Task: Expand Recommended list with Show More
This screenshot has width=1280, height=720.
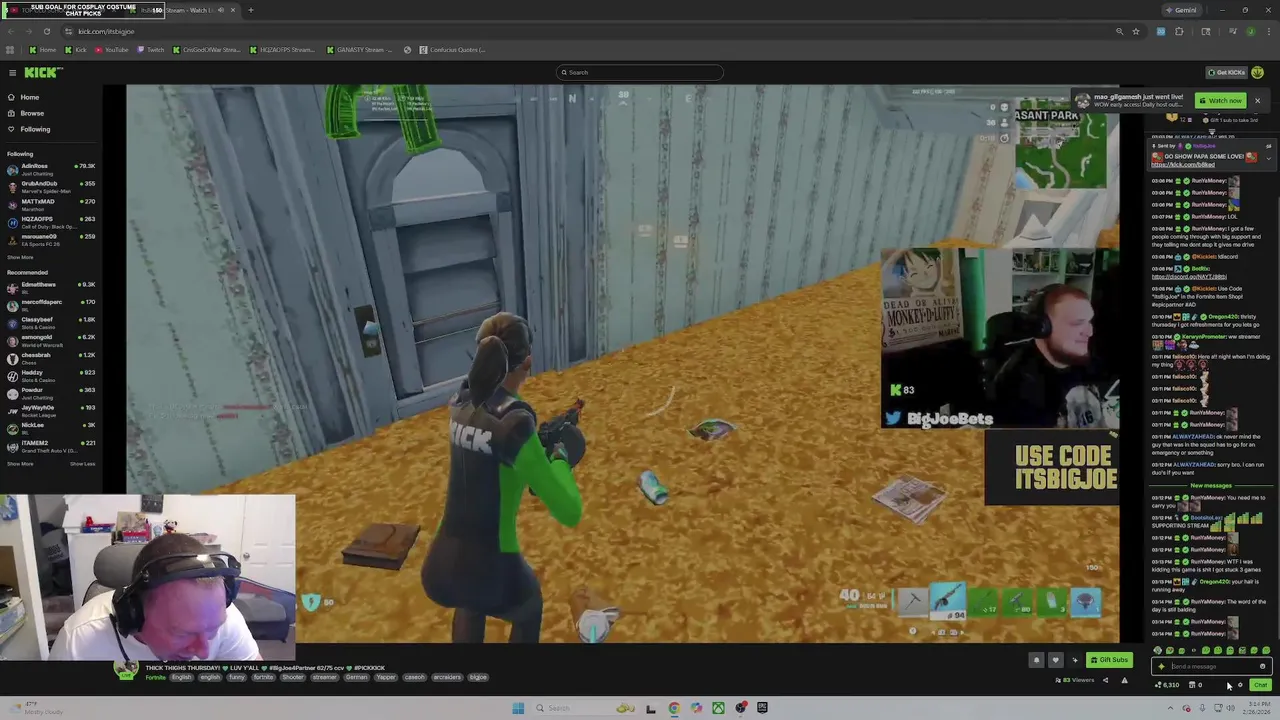Action: point(20,464)
